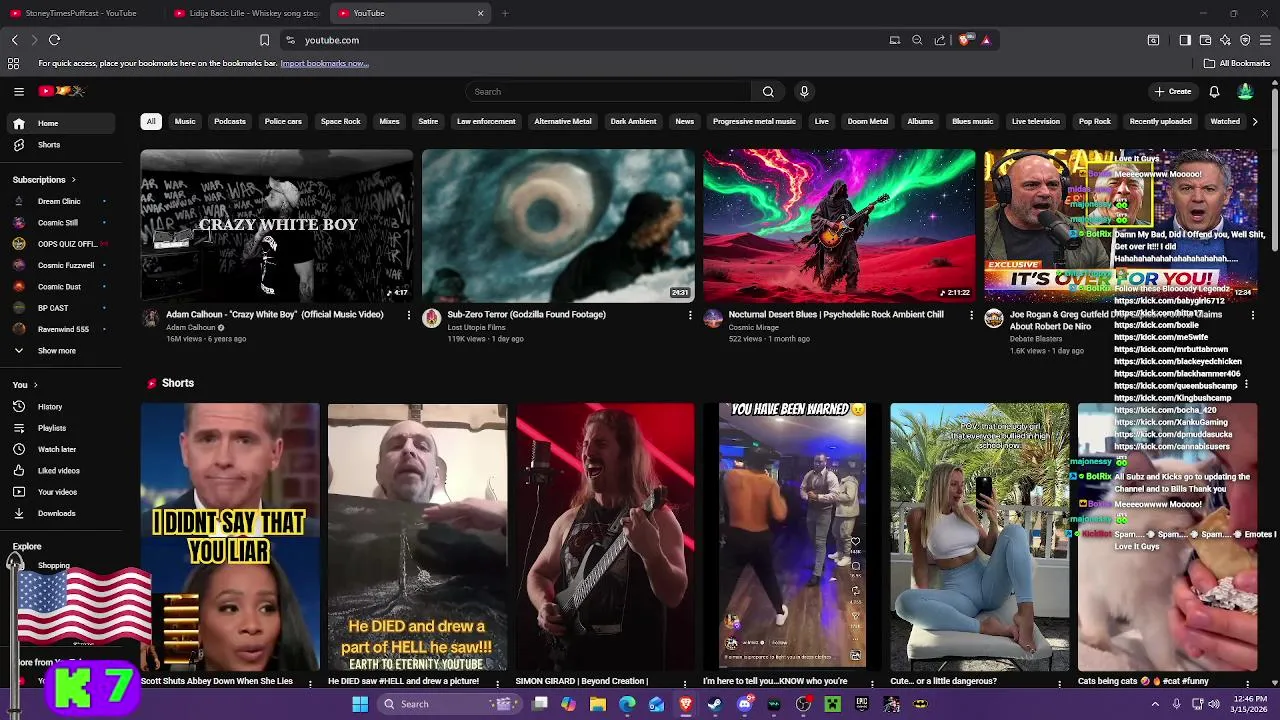This screenshot has width=1280, height=720.
Task: Open Watch later in the sidebar
Action: (x=62, y=449)
